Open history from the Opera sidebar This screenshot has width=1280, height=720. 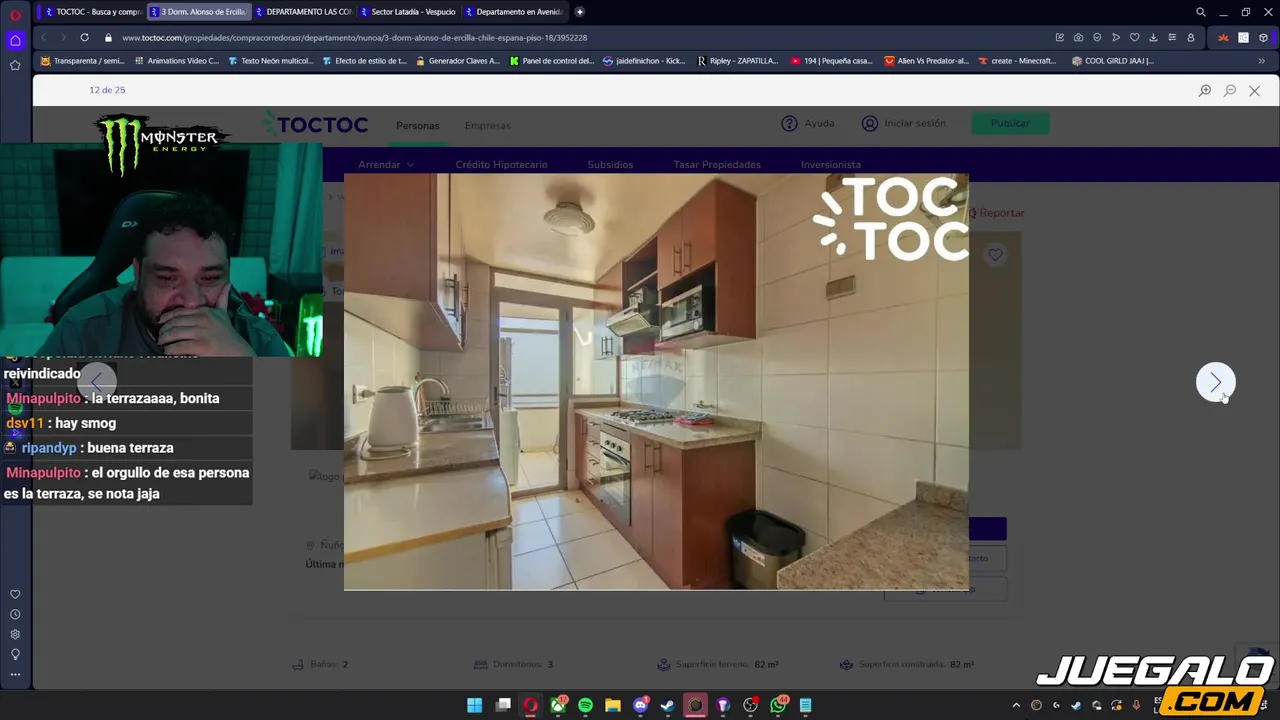[15, 614]
